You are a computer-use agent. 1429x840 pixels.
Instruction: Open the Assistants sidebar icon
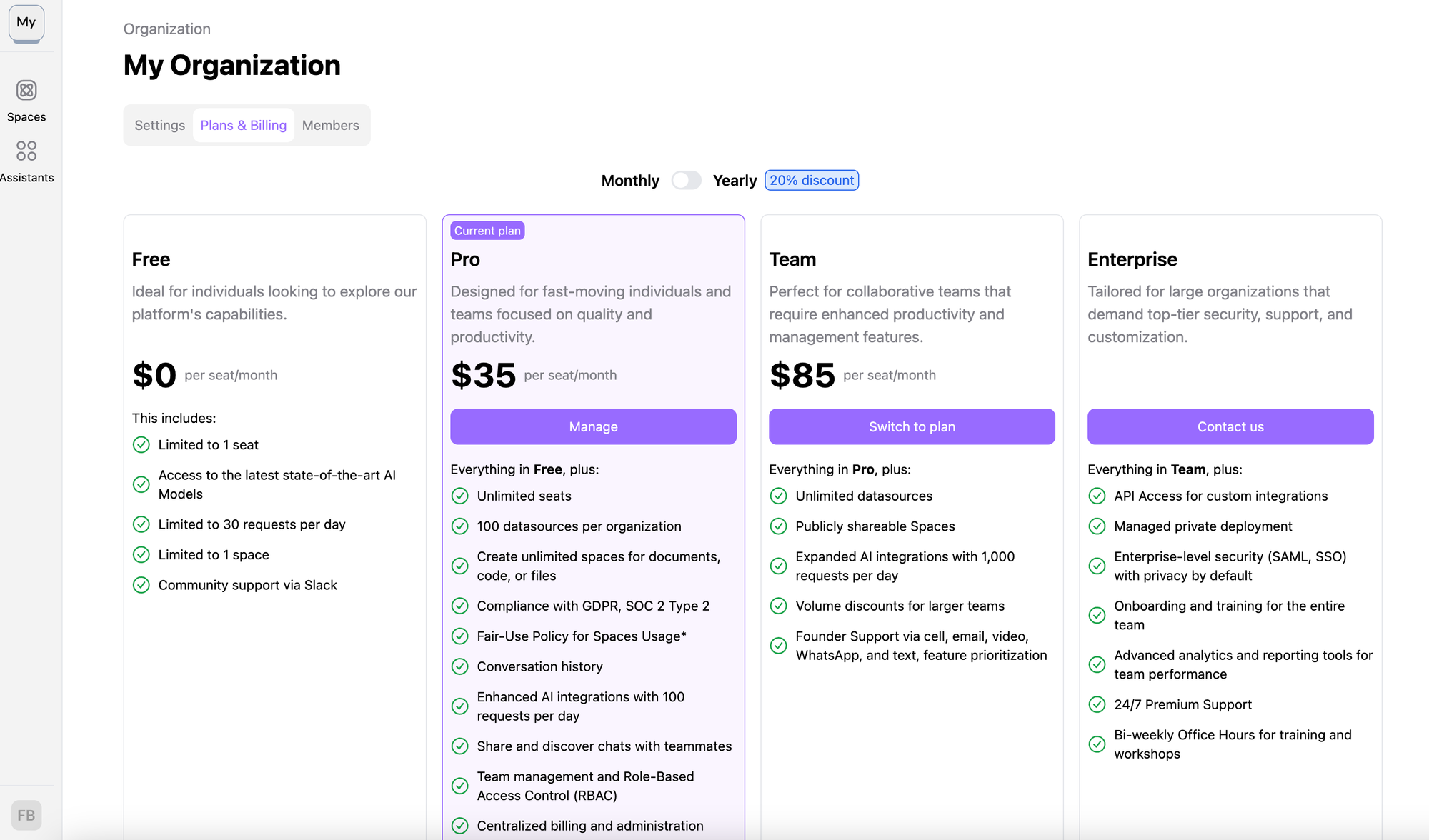pyautogui.click(x=26, y=151)
